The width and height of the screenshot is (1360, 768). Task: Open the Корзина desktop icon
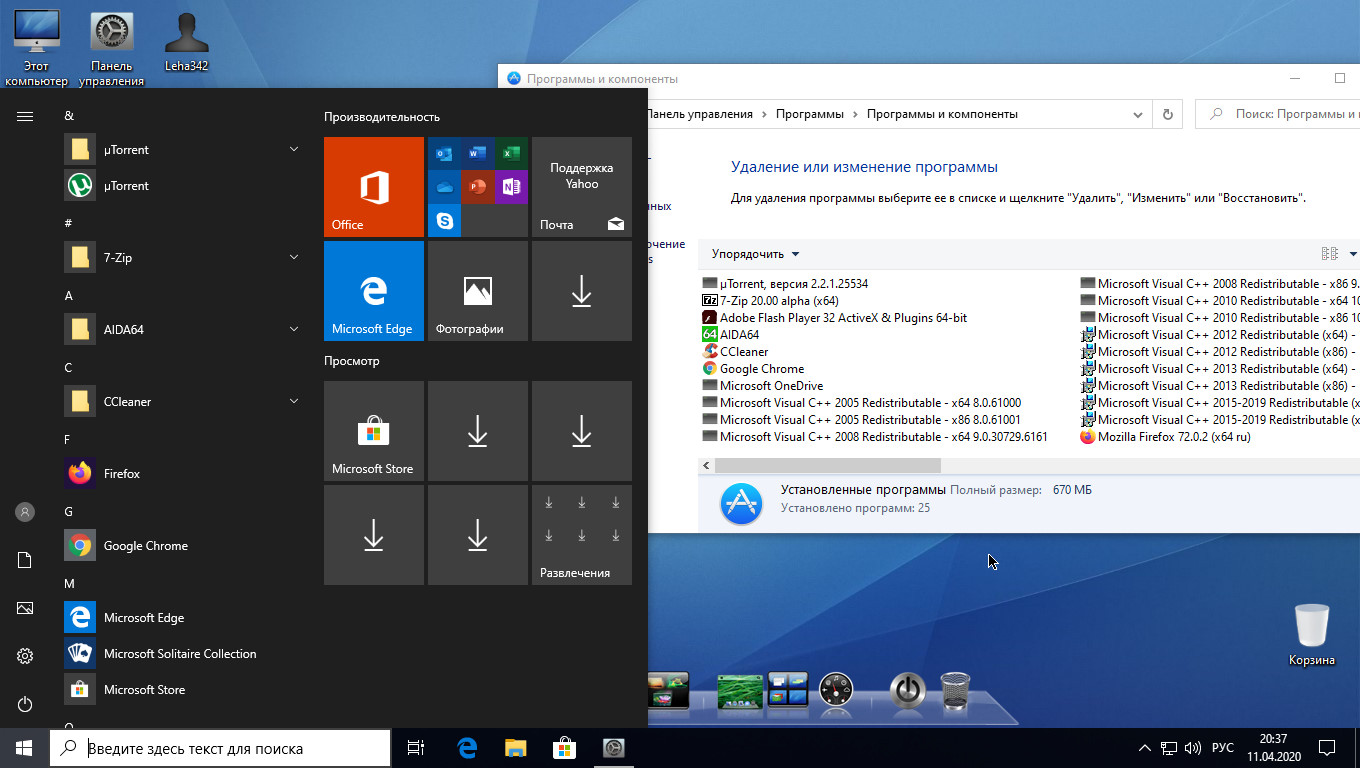tap(1311, 635)
